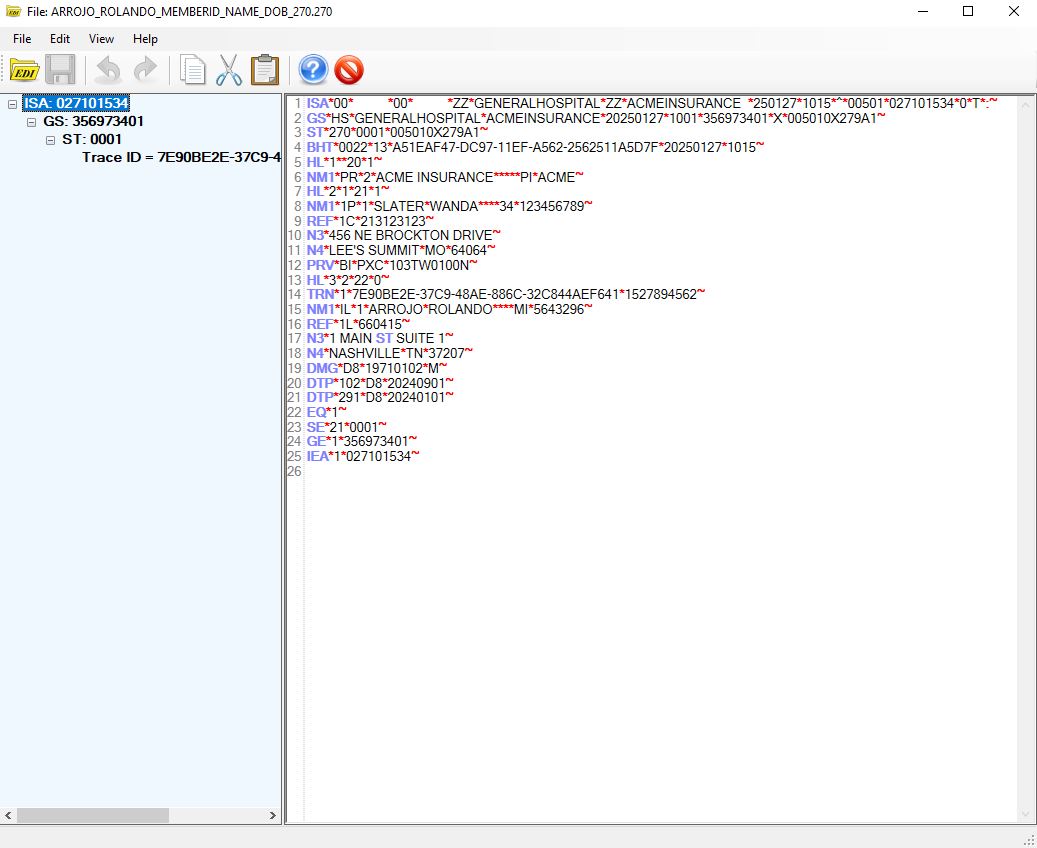Click the N4*LEE'S SUMMIT*MO*64064 line

[401, 250]
